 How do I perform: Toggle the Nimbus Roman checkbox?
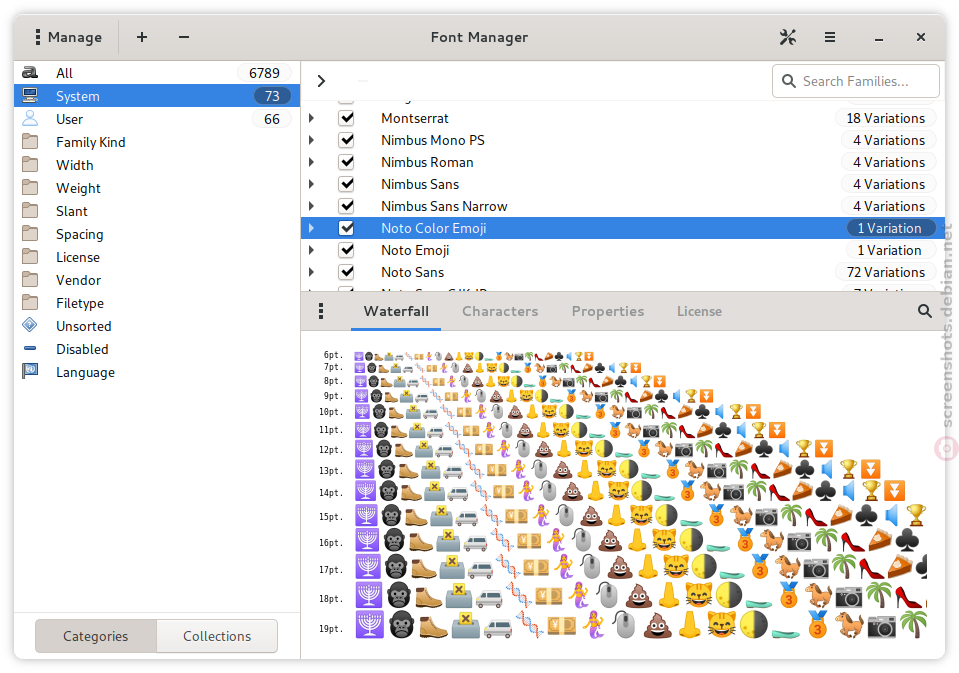(347, 162)
